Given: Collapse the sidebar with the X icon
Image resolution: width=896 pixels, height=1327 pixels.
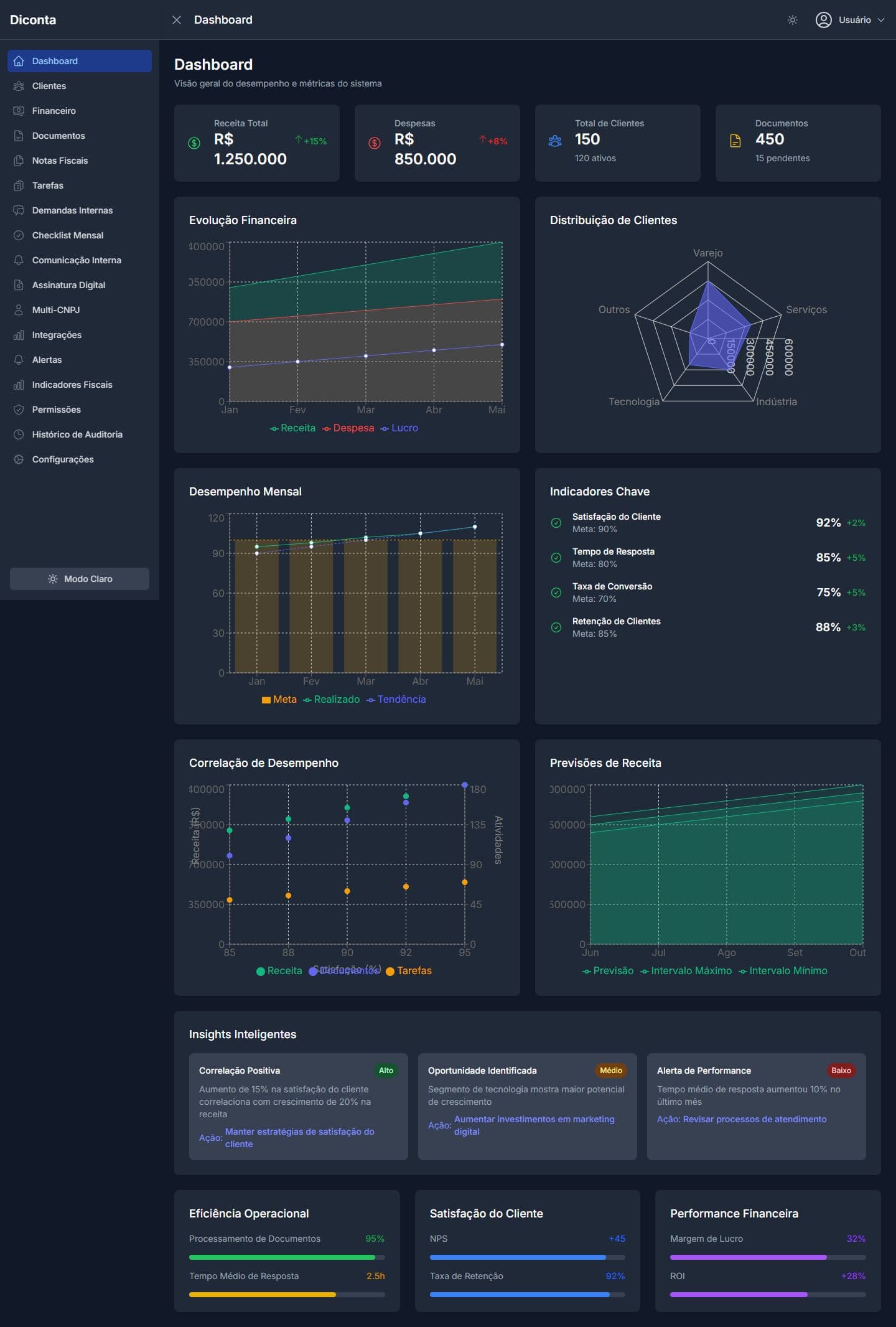Looking at the screenshot, I should [x=177, y=20].
